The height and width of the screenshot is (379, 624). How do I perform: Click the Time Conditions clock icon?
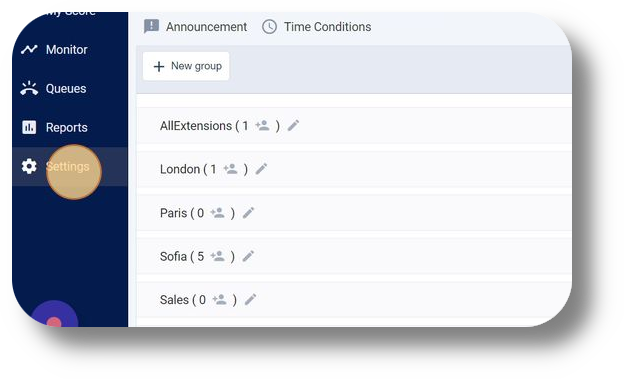[x=269, y=27]
